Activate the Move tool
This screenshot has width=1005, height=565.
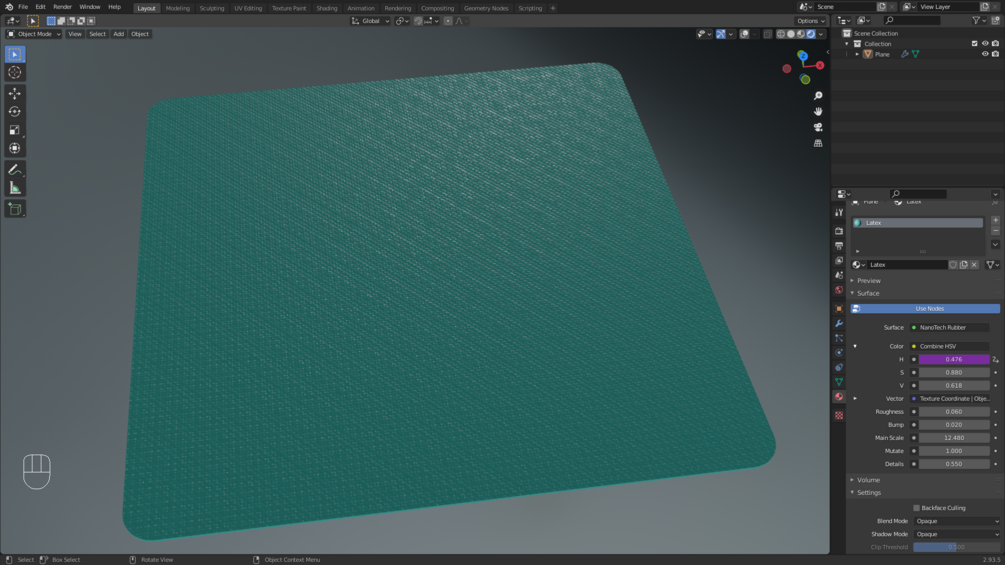coord(15,94)
